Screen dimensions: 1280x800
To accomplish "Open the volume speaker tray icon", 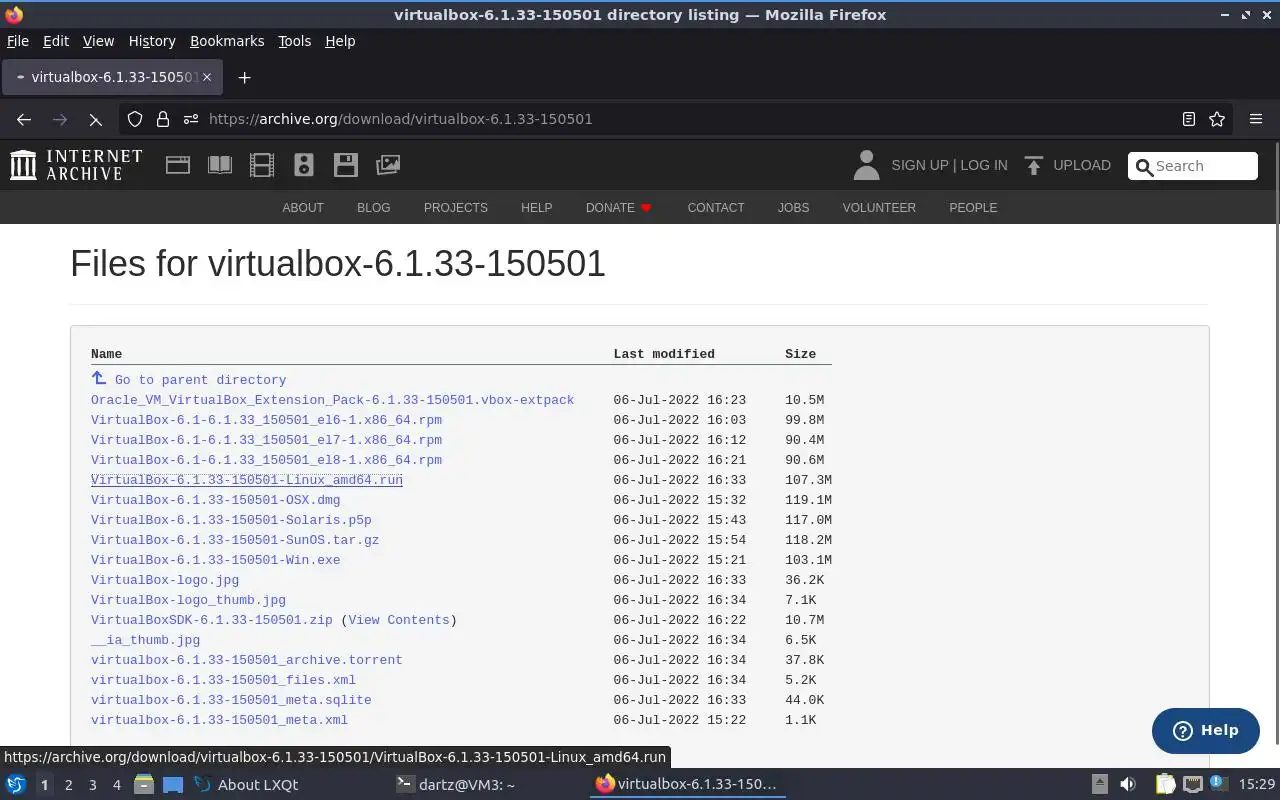I will (x=1128, y=785).
